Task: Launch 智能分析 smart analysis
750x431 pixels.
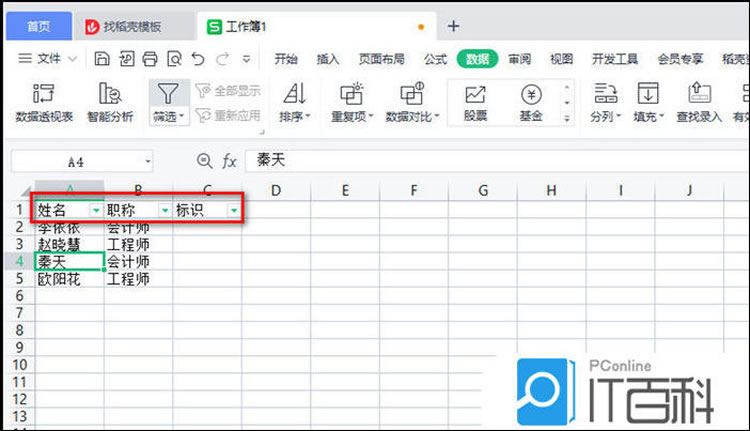Action: click(110, 102)
